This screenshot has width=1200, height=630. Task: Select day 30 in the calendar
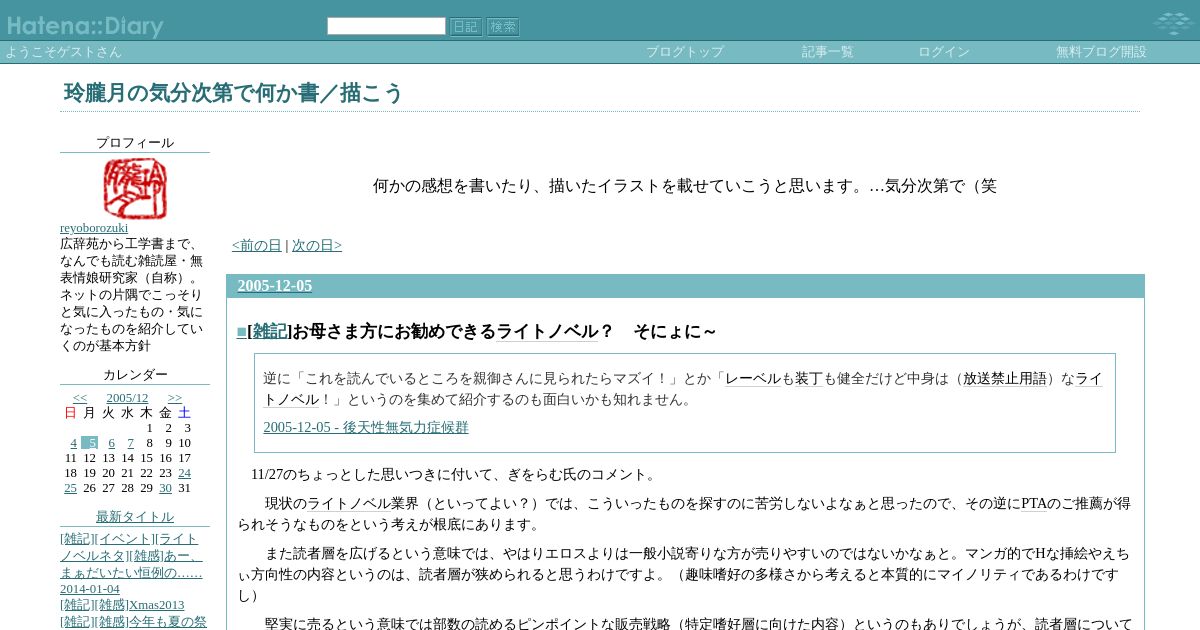click(166, 488)
